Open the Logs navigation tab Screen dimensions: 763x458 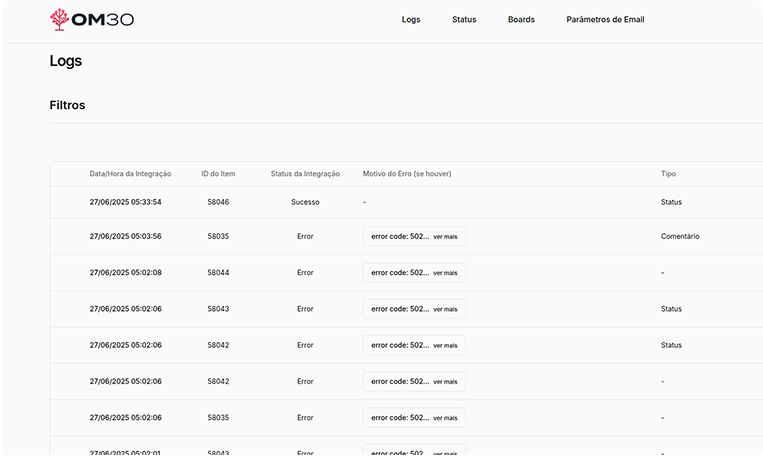(410, 20)
